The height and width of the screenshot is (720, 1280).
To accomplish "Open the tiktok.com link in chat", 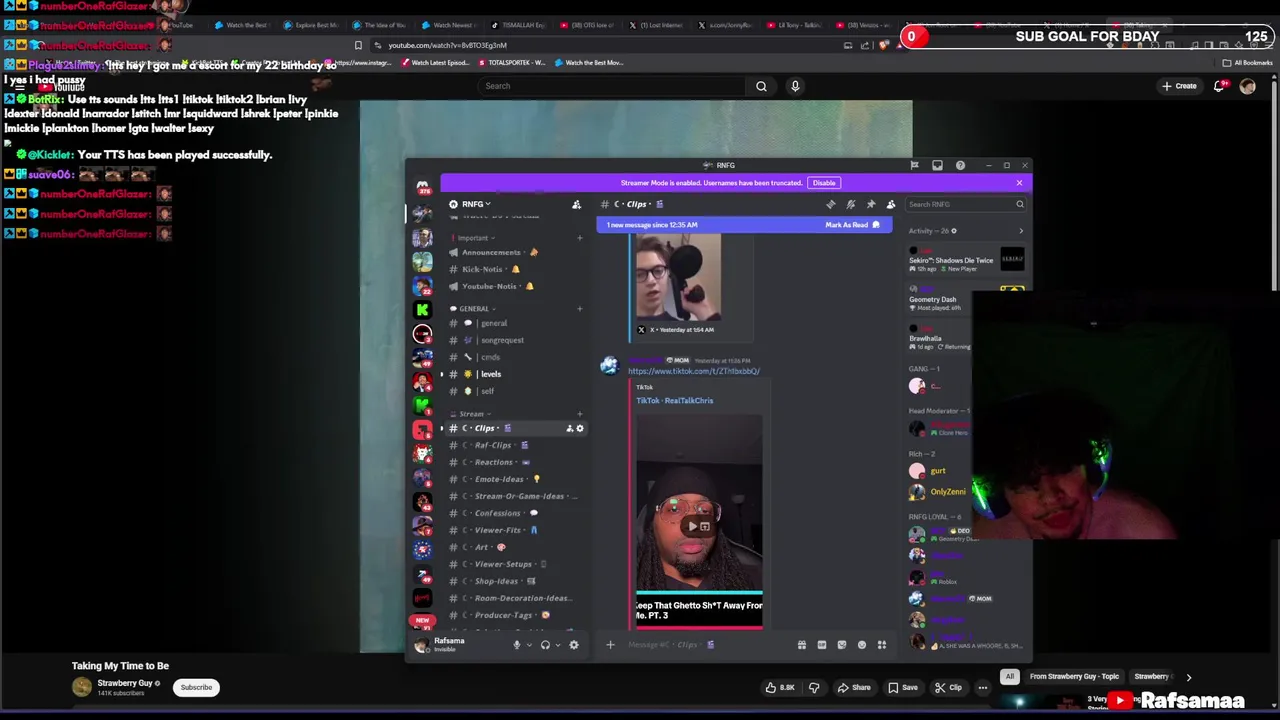I will pyautogui.click(x=694, y=371).
